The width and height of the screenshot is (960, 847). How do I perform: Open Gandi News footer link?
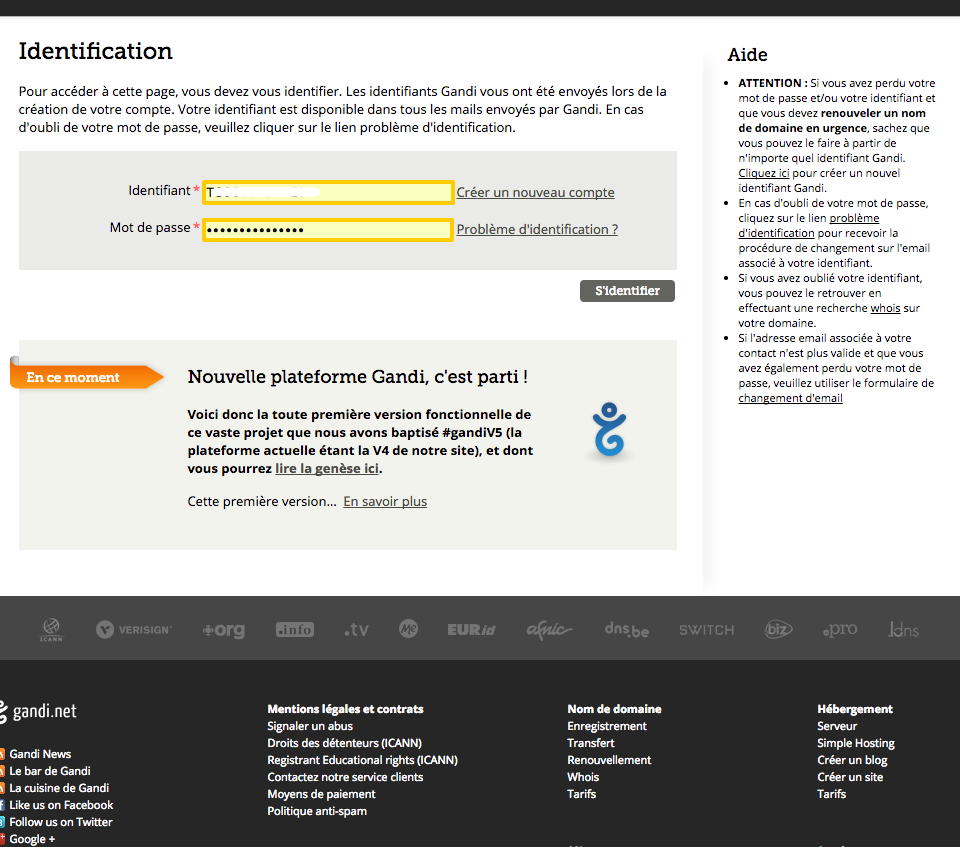[x=40, y=754]
